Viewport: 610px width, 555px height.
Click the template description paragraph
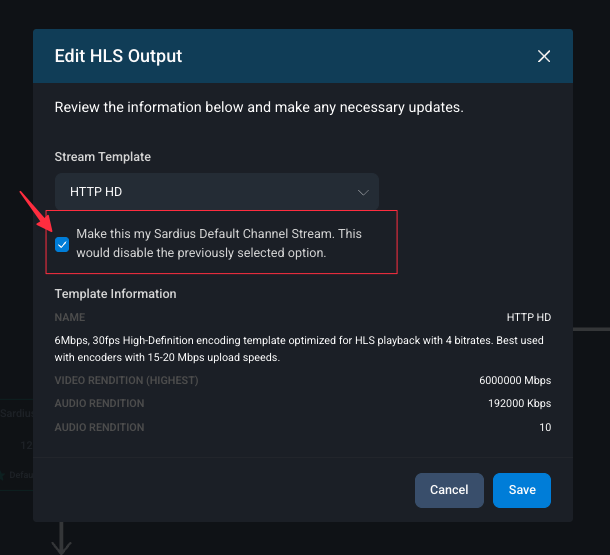point(300,349)
